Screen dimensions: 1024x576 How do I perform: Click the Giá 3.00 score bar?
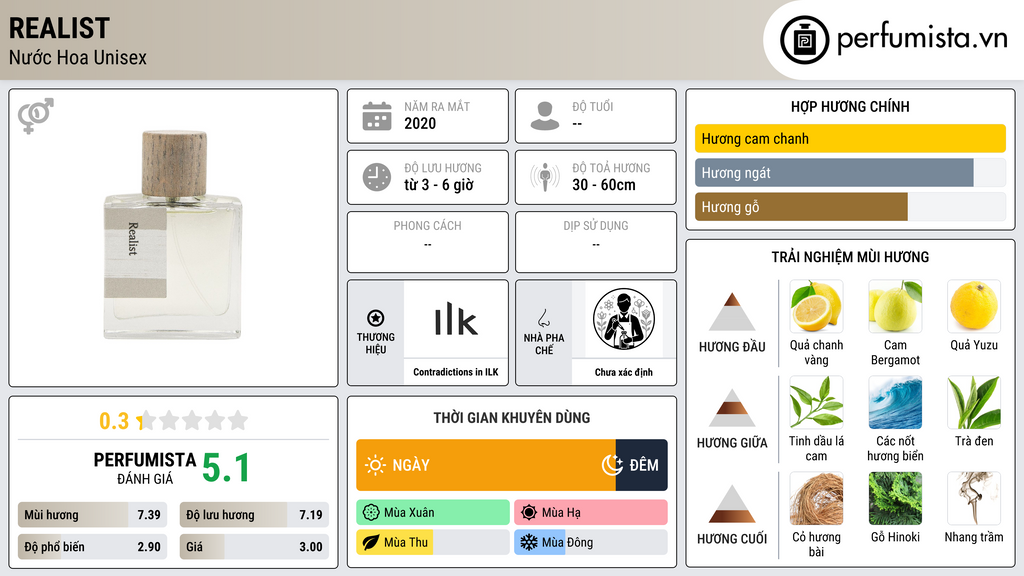[x=254, y=547]
